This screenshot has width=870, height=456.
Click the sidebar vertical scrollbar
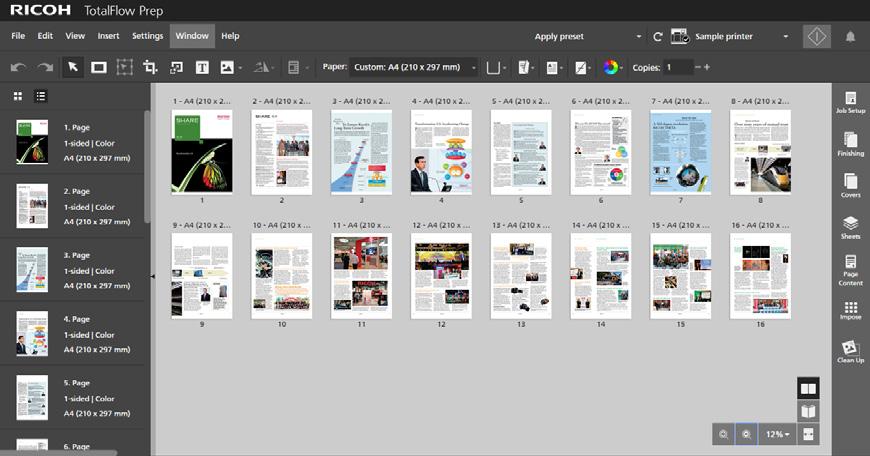[x=147, y=166]
